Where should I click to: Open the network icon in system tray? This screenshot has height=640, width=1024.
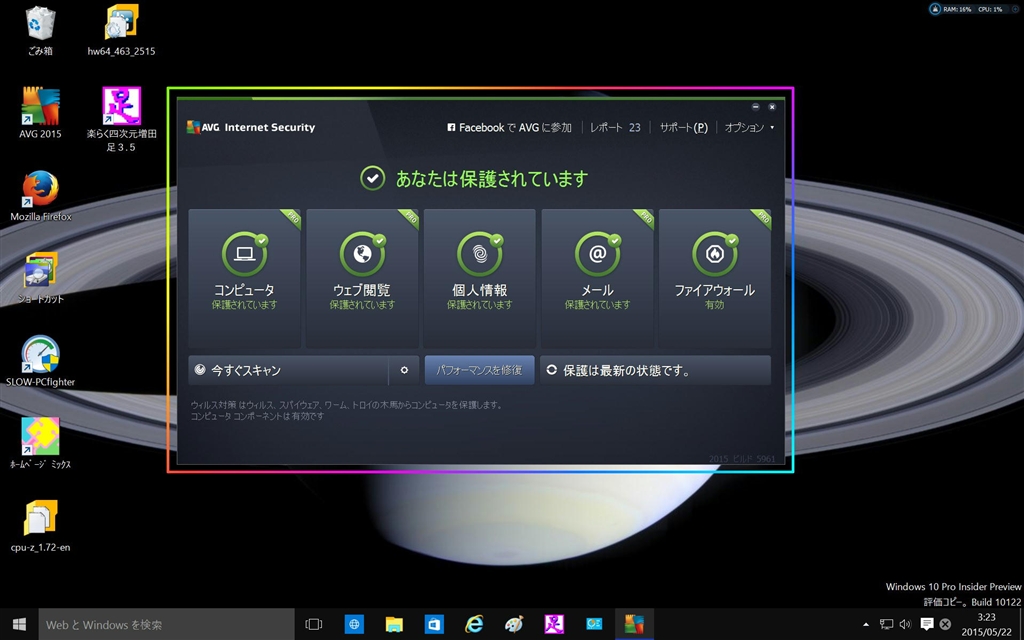click(886, 624)
